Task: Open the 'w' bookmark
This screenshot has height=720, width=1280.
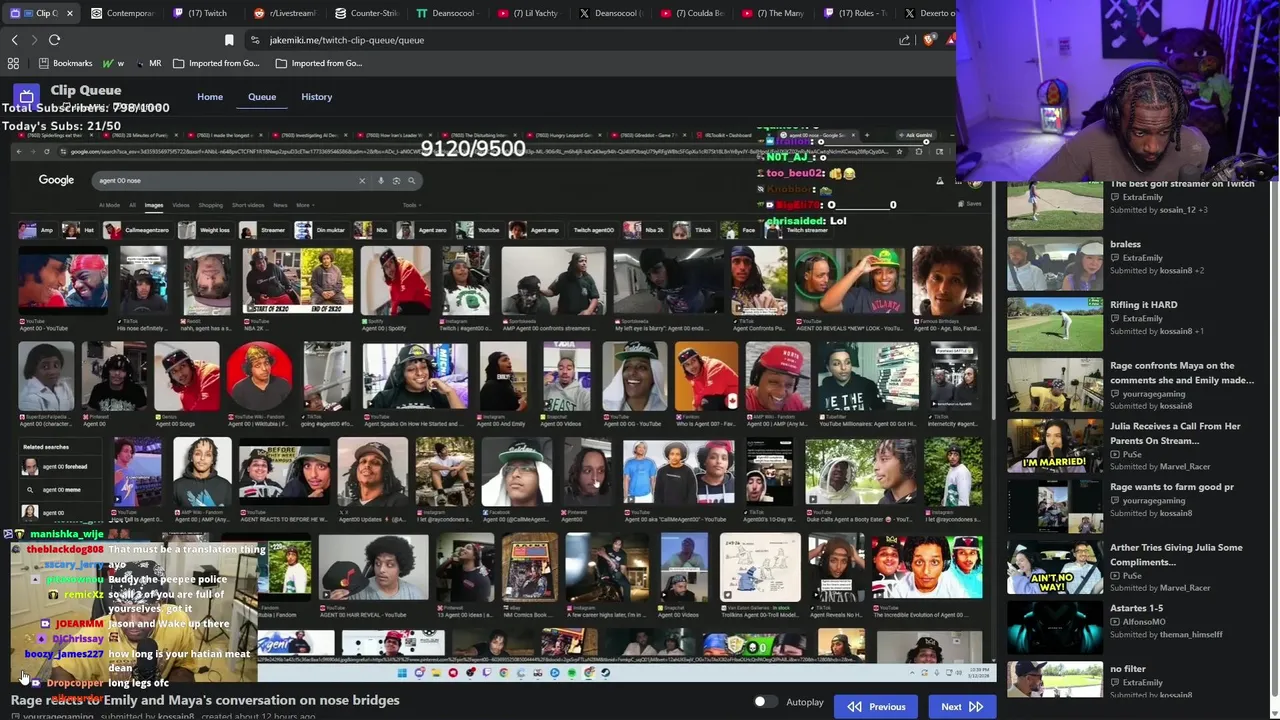Action: pos(113,63)
